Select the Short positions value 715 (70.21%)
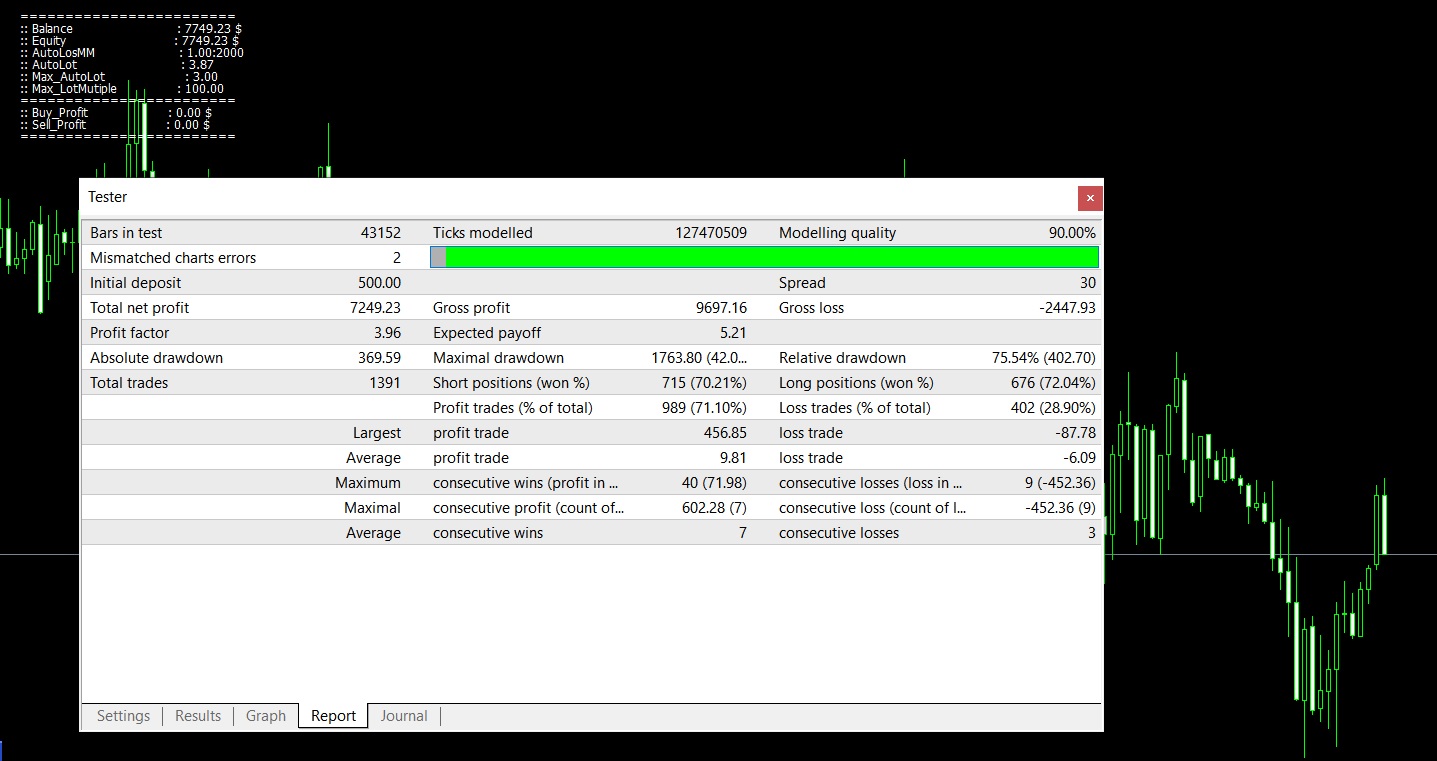The height and width of the screenshot is (761, 1437). click(704, 383)
